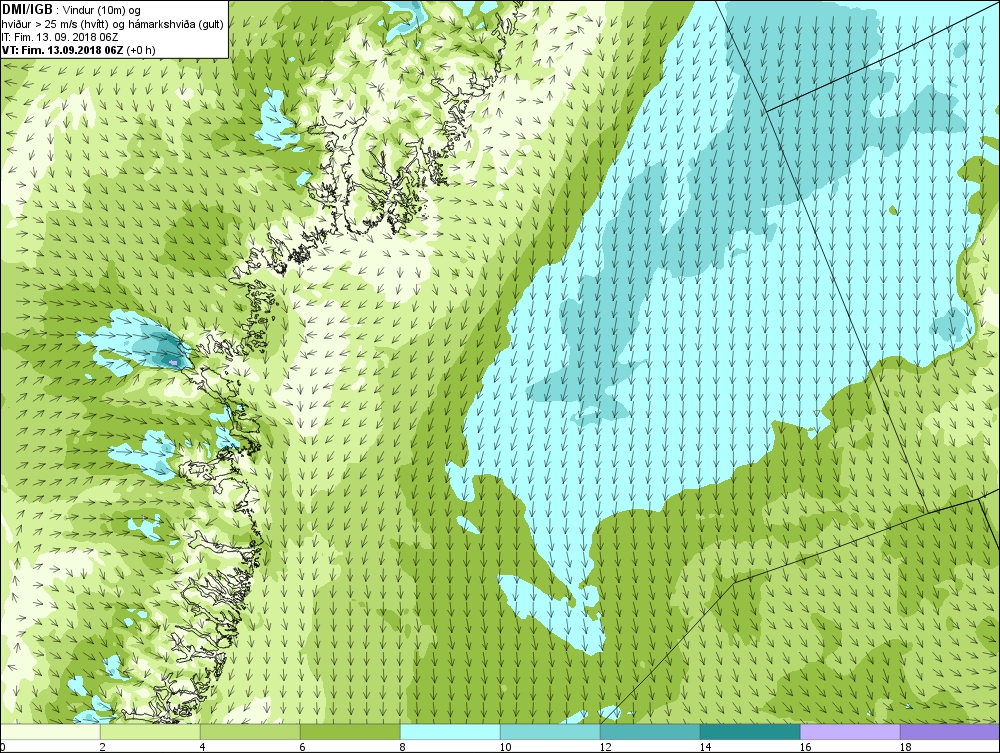Click the 'hviður > 25 m/s' description line
The height and width of the screenshot is (753, 1000).
point(112,24)
